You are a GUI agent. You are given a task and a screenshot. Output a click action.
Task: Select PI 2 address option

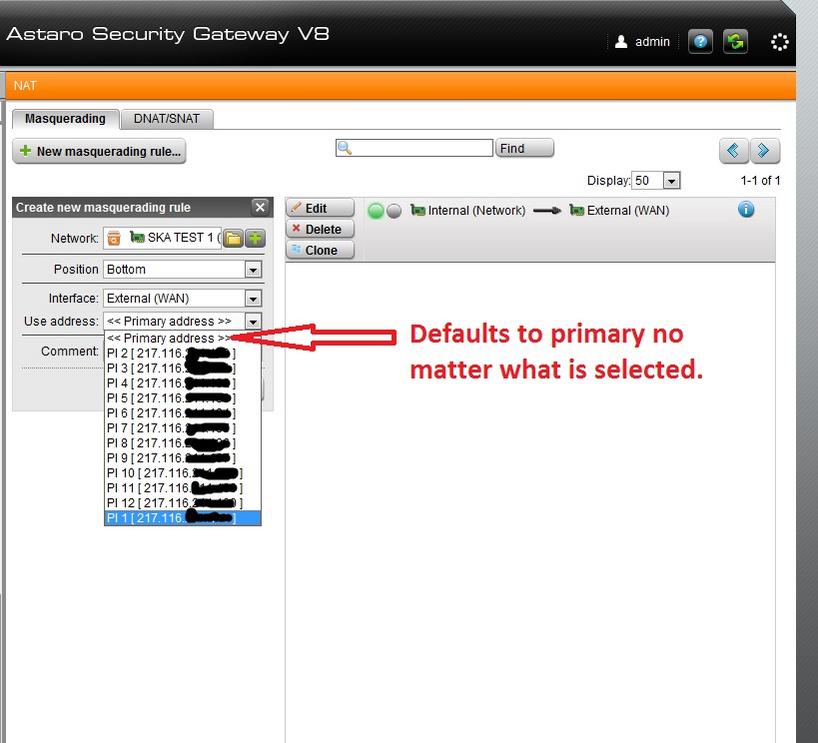coord(183,353)
